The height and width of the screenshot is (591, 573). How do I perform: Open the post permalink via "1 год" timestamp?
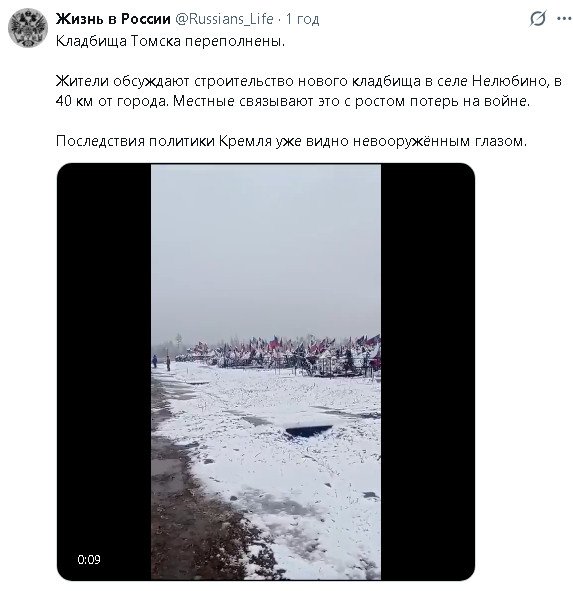pyautogui.click(x=302, y=19)
